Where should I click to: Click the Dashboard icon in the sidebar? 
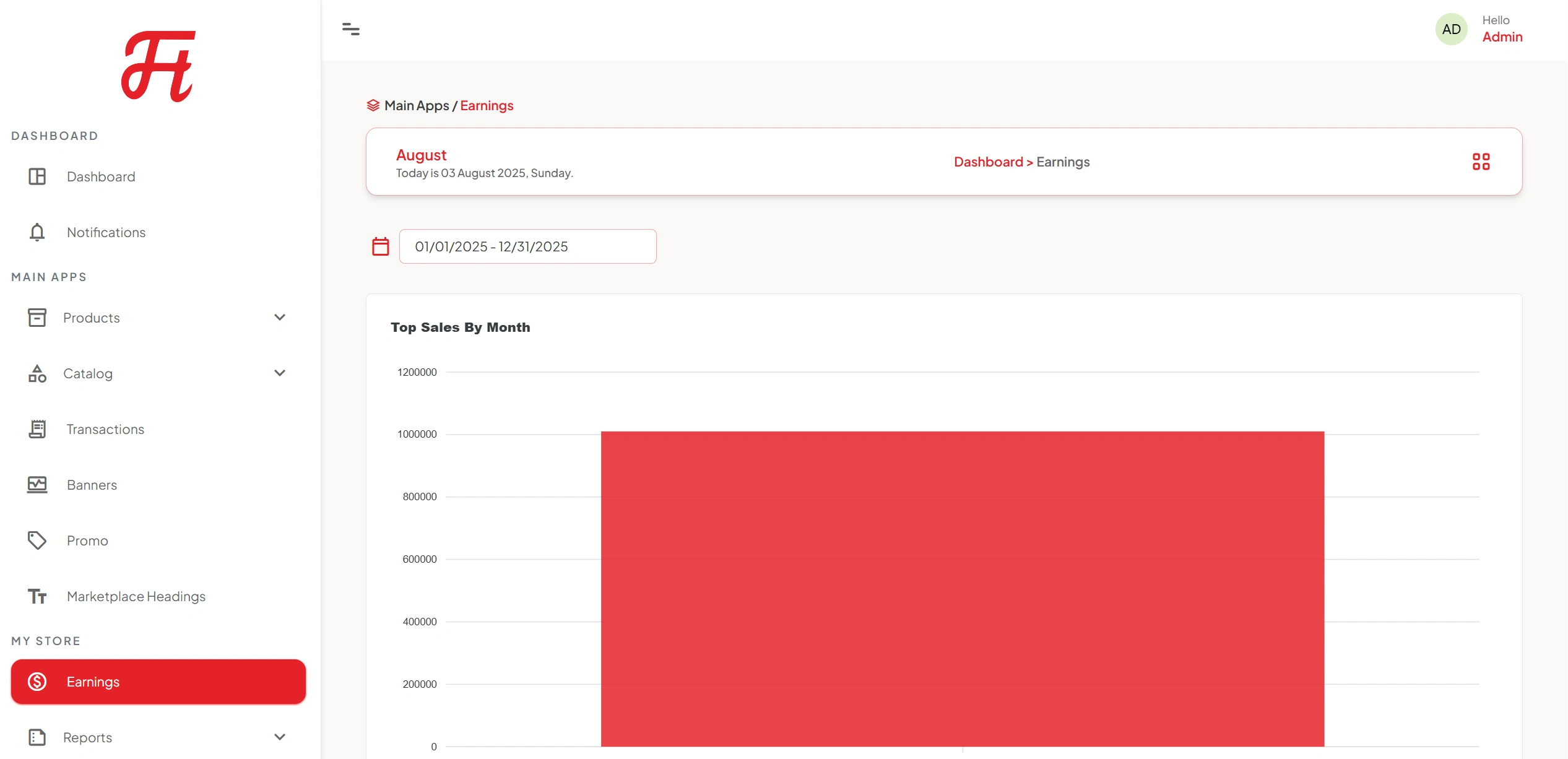click(x=37, y=176)
